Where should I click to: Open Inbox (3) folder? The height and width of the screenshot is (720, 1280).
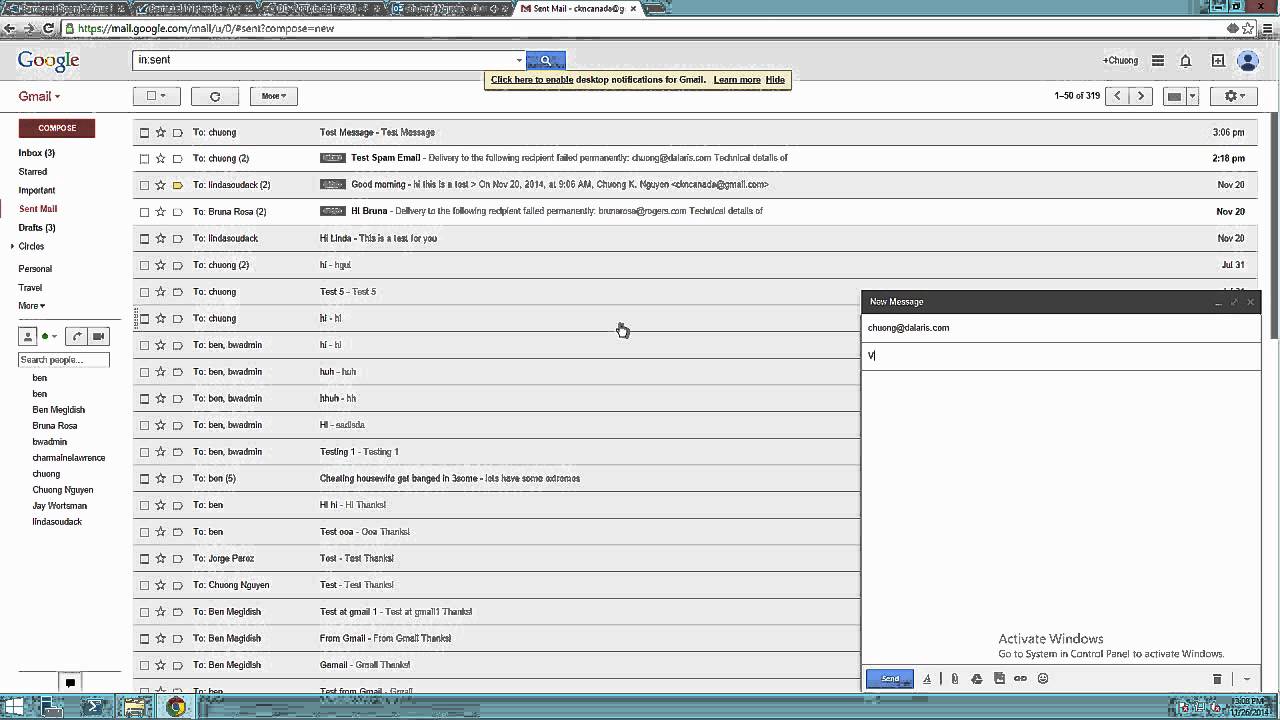[x=36, y=153]
